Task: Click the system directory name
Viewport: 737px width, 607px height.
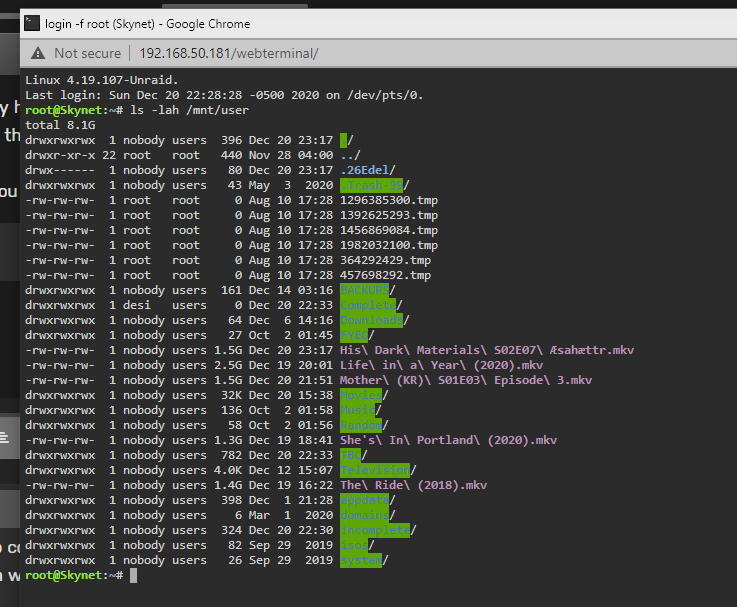Action: coord(361,560)
